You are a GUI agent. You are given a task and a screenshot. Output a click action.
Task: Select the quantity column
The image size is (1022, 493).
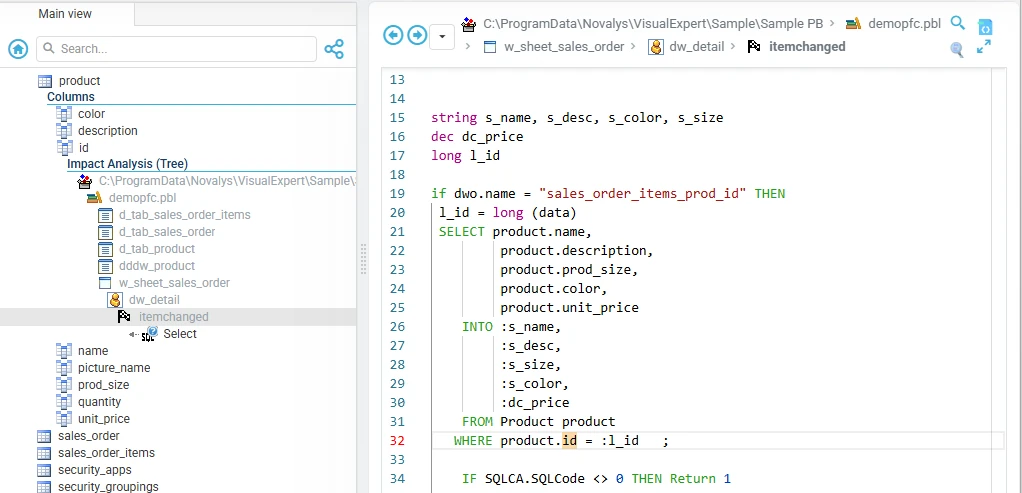(x=99, y=402)
